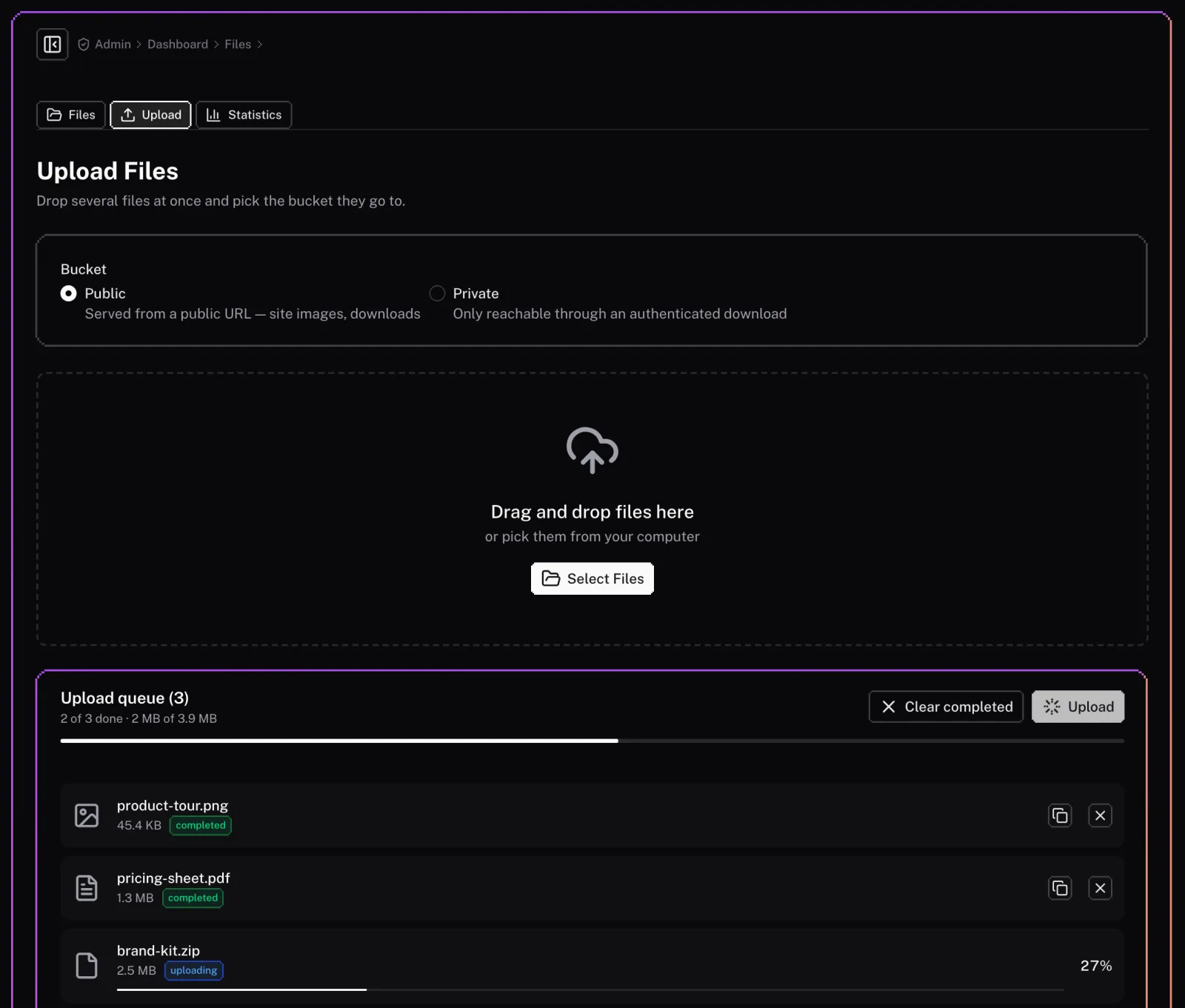Screen dimensions: 1185x1008
Task: Copy link for product-tour.png
Action: pos(1060,815)
